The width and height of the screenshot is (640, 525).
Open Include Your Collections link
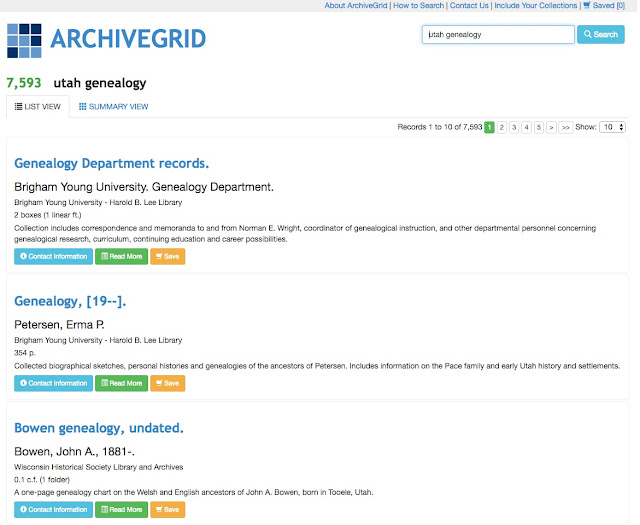click(536, 5)
